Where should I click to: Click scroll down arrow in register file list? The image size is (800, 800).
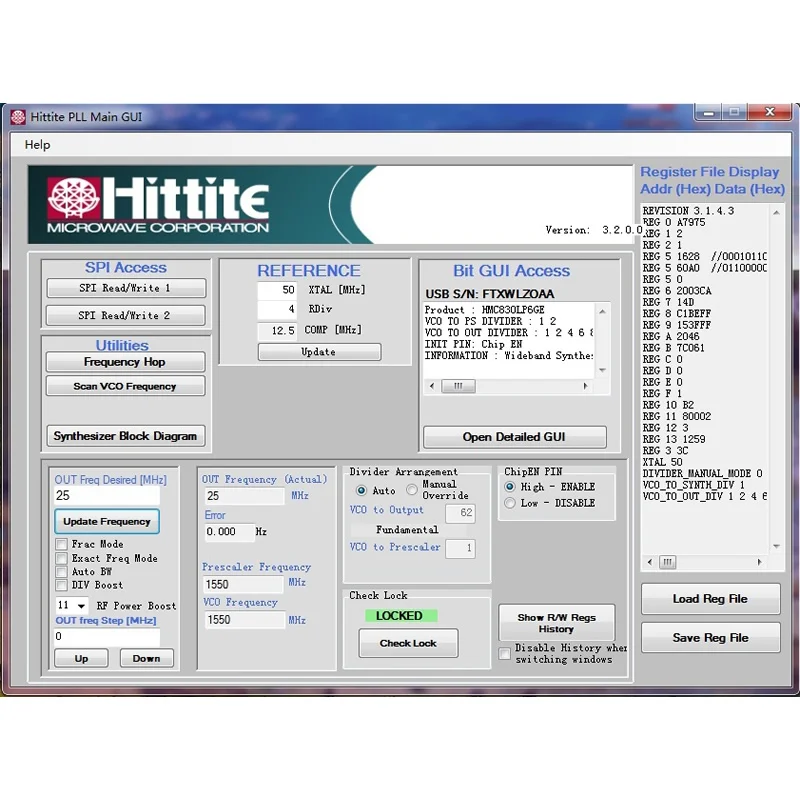(x=777, y=546)
